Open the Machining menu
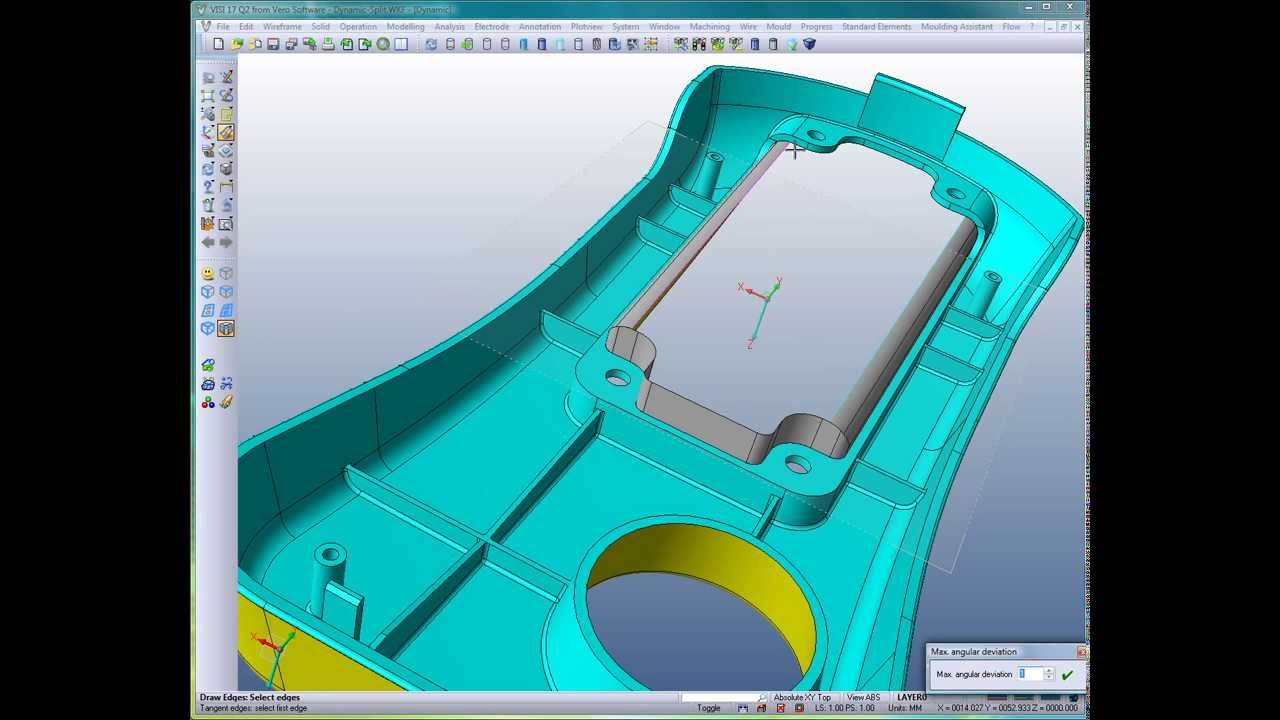This screenshot has height=720, width=1280. click(x=710, y=27)
